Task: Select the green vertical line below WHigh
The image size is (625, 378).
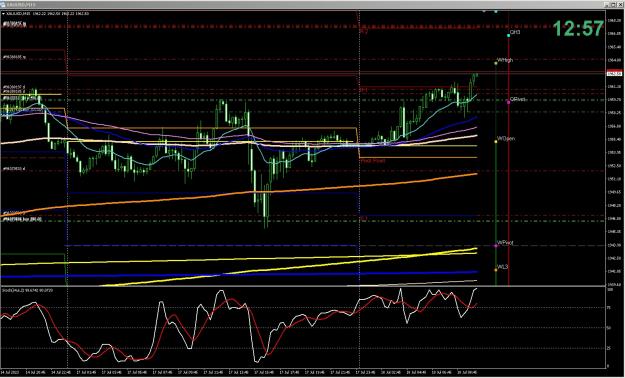Action: coord(496,175)
